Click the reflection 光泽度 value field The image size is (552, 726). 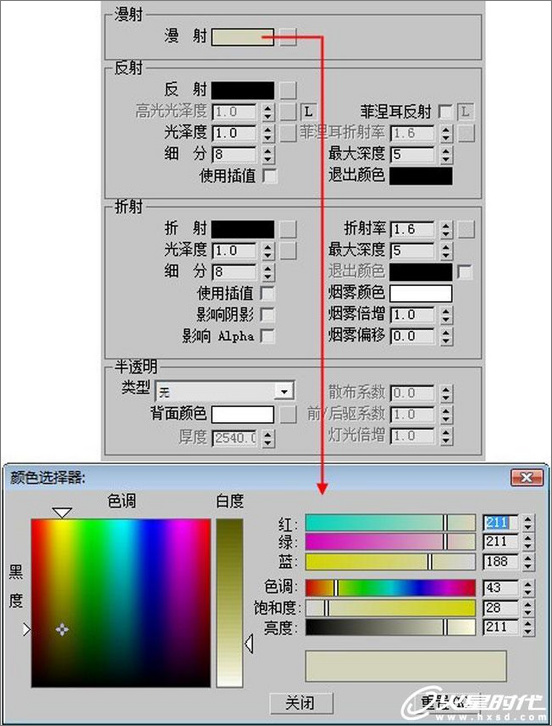click(234, 133)
